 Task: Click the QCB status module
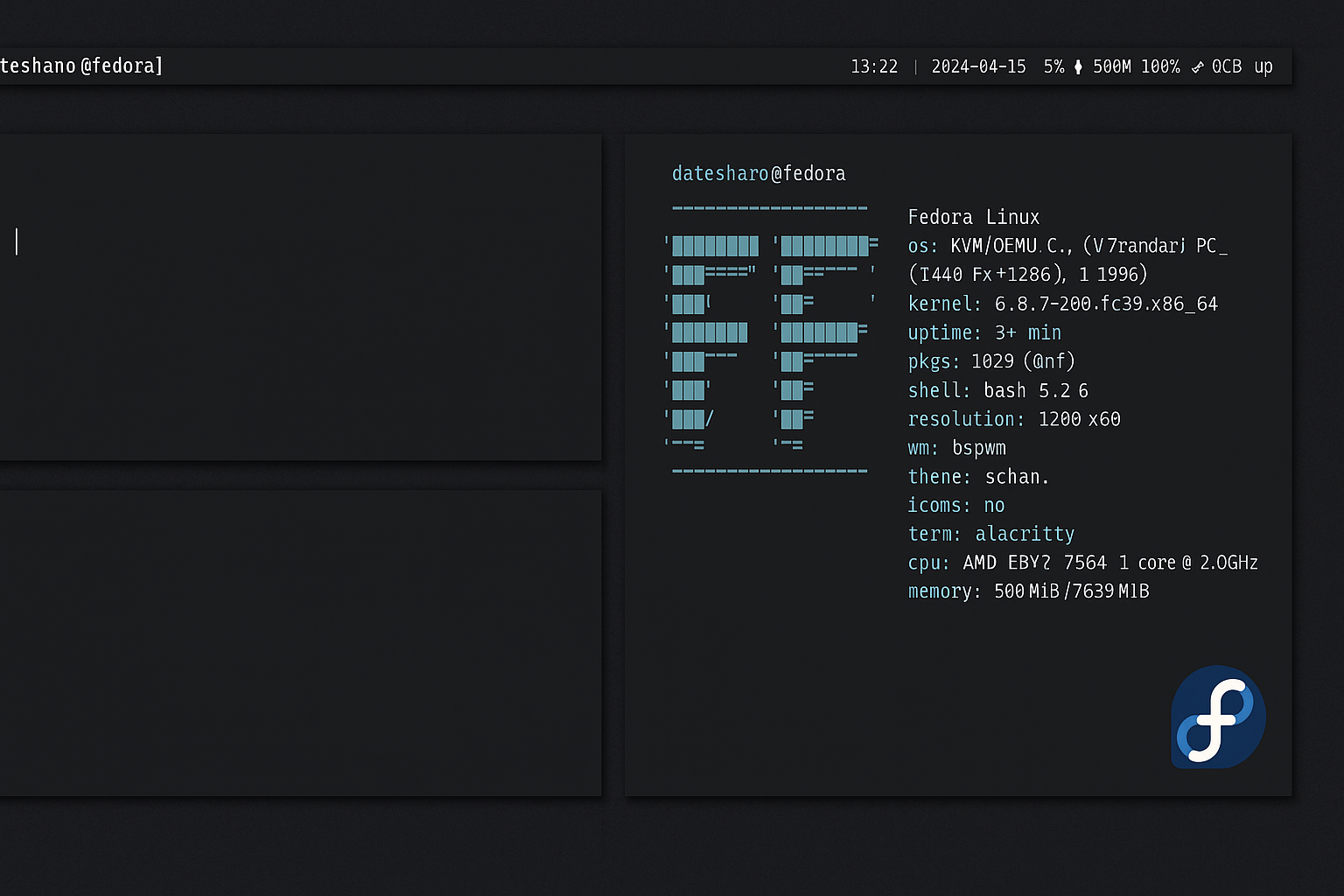click(x=1227, y=66)
